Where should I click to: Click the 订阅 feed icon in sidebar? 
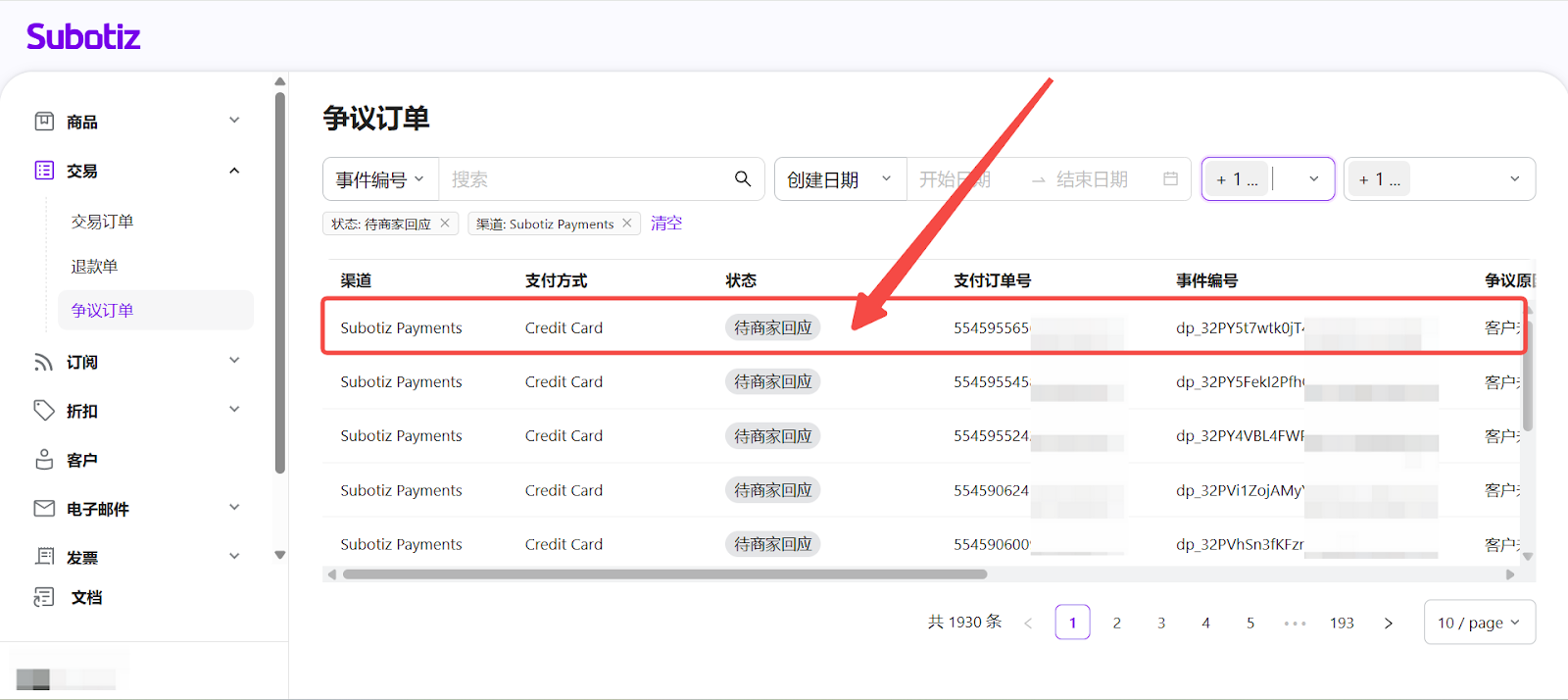coord(44,362)
